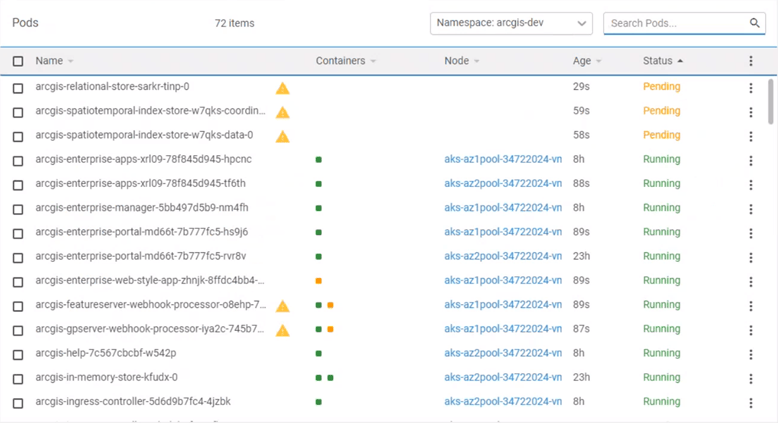Open three-dot menu for arcgis-enterprise-manager pod

click(751, 209)
